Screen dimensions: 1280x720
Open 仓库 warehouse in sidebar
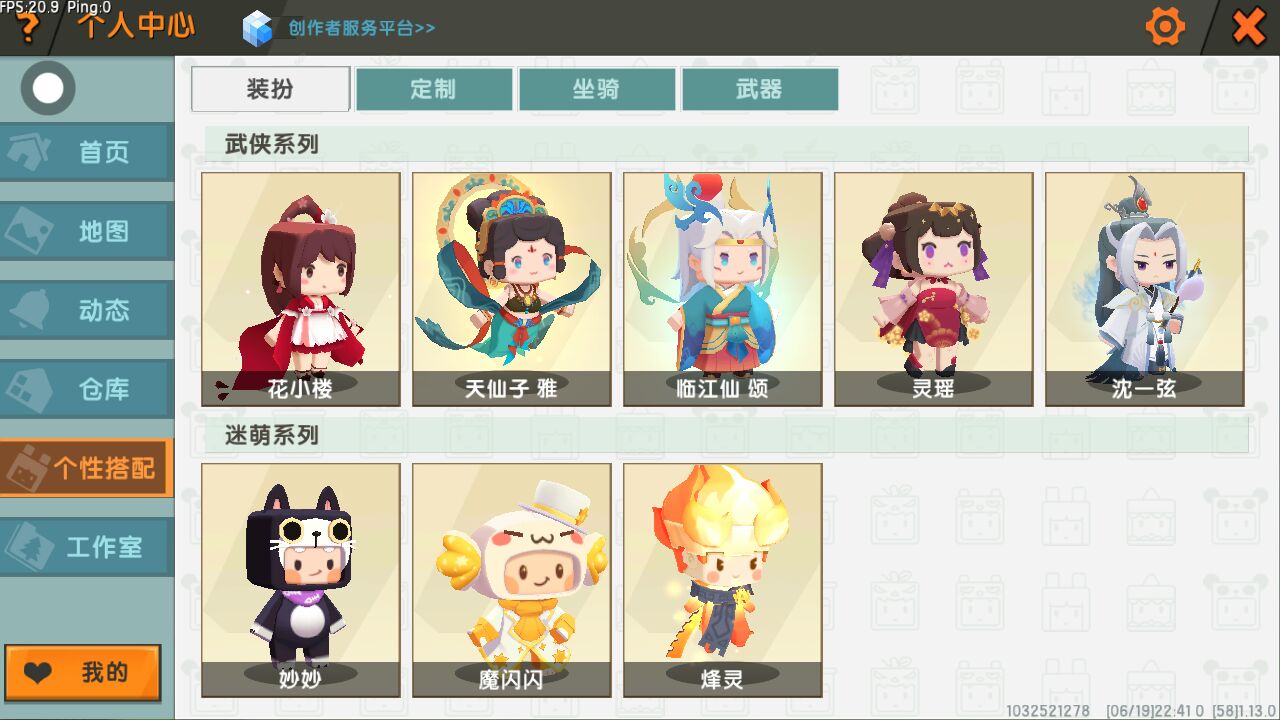coord(86,389)
